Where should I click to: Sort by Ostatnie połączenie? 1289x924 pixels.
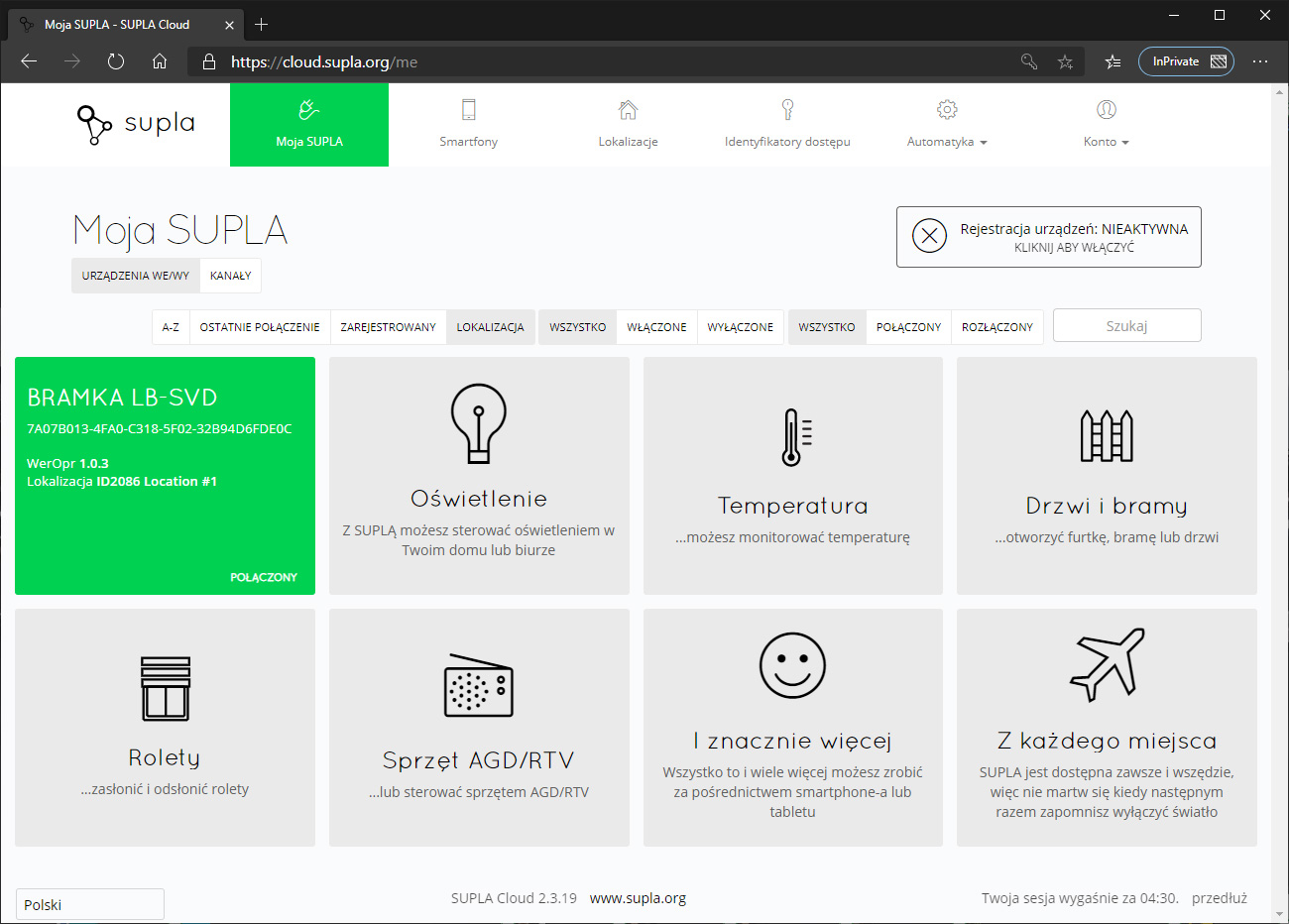(x=260, y=327)
